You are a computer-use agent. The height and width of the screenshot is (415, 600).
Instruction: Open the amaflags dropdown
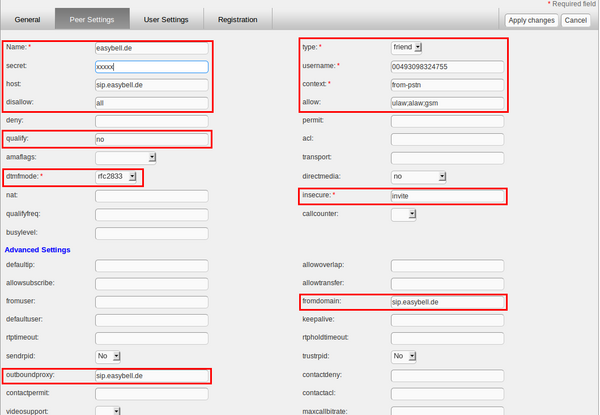126,158
